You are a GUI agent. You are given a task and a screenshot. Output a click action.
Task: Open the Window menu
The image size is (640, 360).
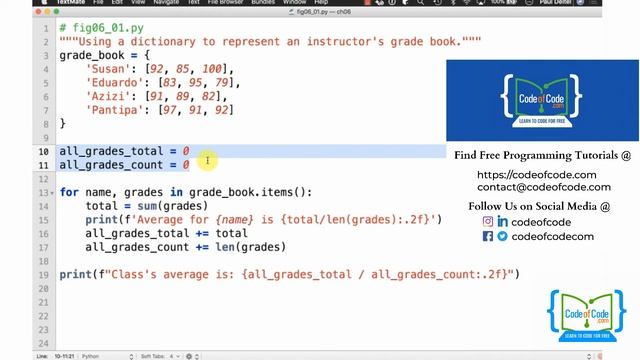(x=294, y=2)
